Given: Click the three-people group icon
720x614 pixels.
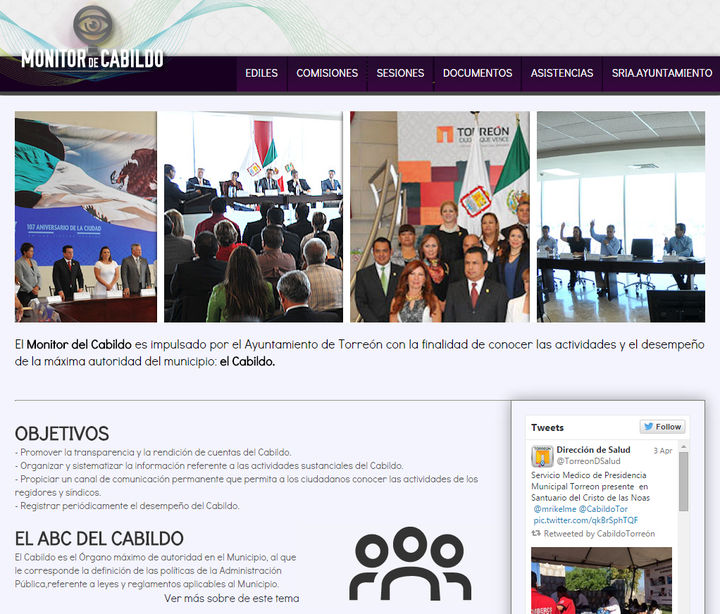Looking at the screenshot, I should coord(410,564).
